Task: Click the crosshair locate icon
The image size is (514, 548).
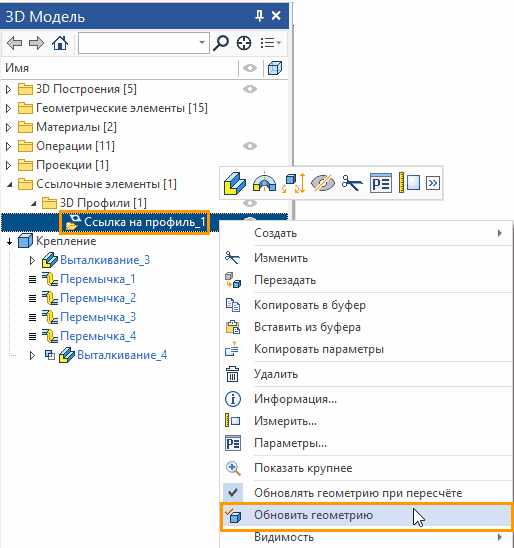Action: coord(244,43)
